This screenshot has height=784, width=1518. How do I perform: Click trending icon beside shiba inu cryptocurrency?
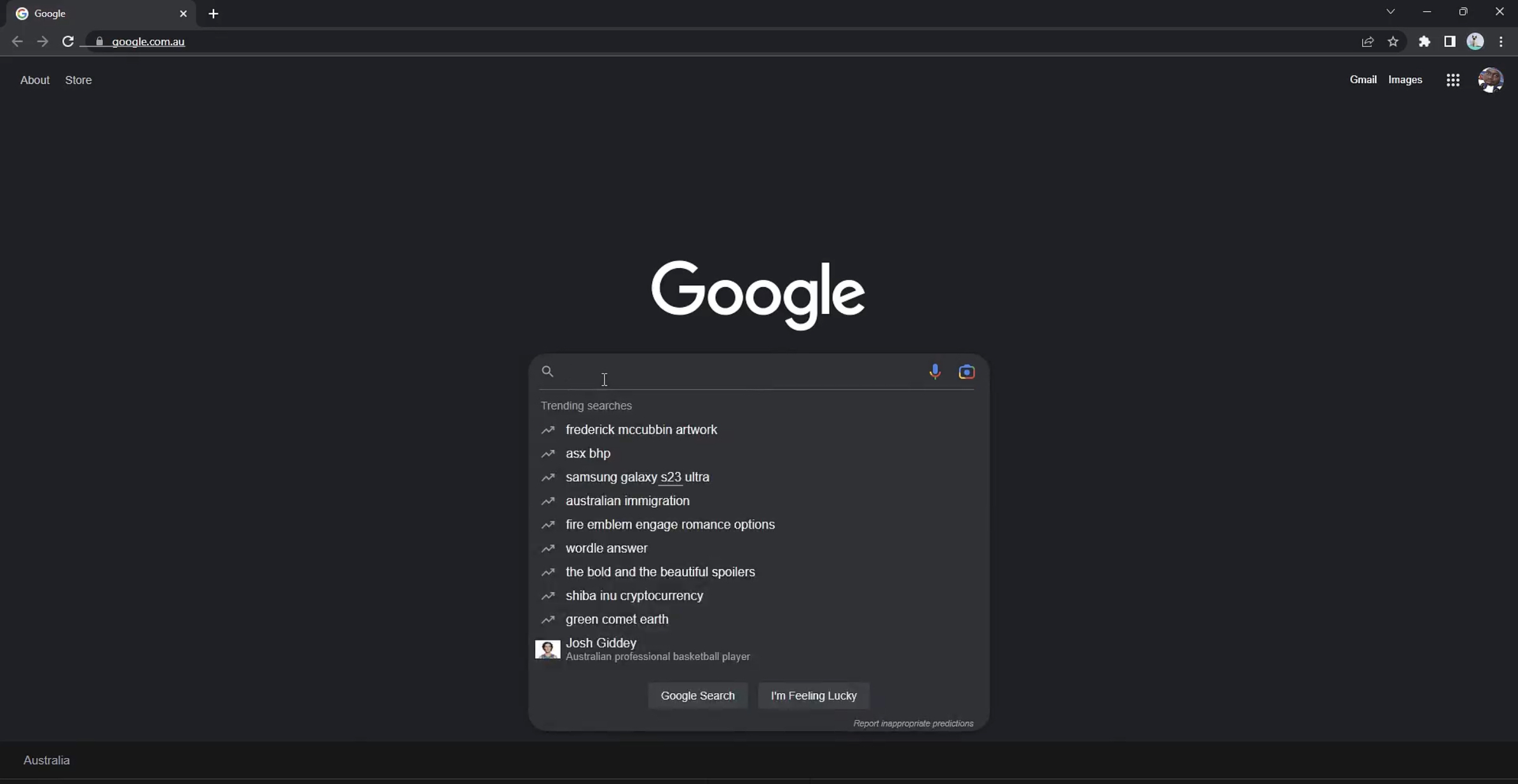[x=547, y=596]
